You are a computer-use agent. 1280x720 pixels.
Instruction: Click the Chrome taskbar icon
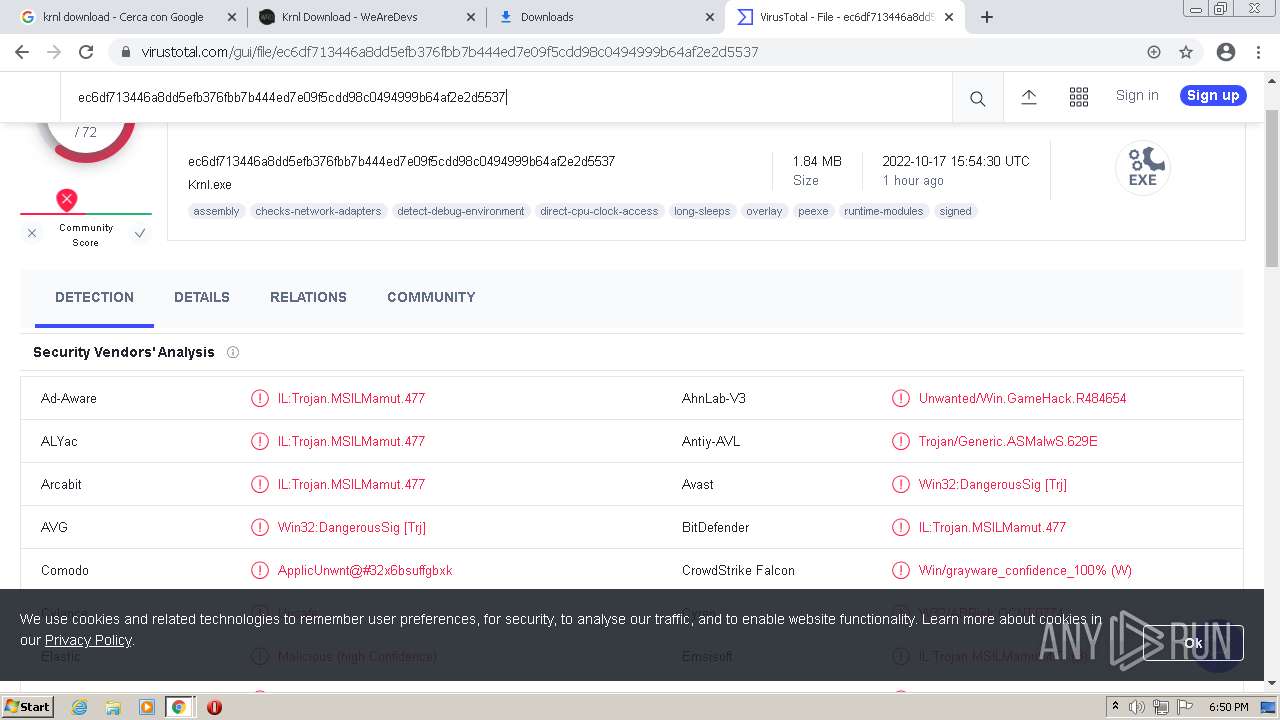pyautogui.click(x=178, y=707)
